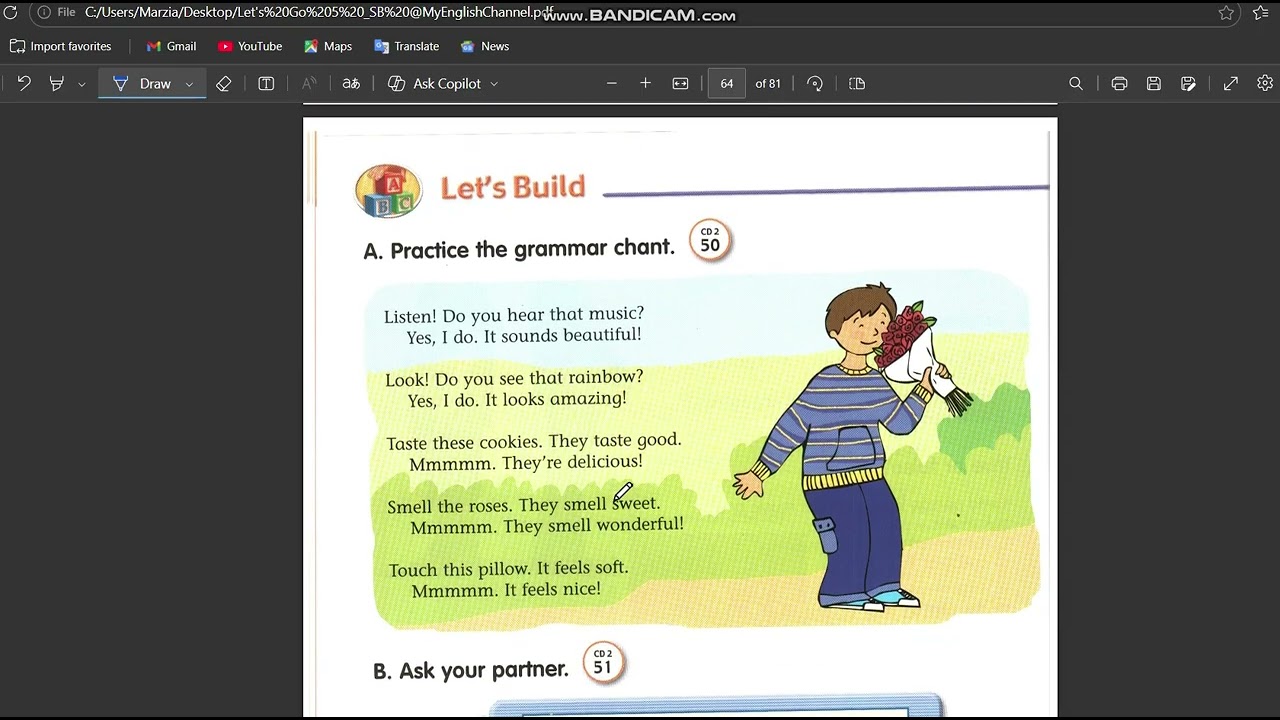
Task: Expand the Ask Copilot dropdown chevron
Action: (494, 84)
